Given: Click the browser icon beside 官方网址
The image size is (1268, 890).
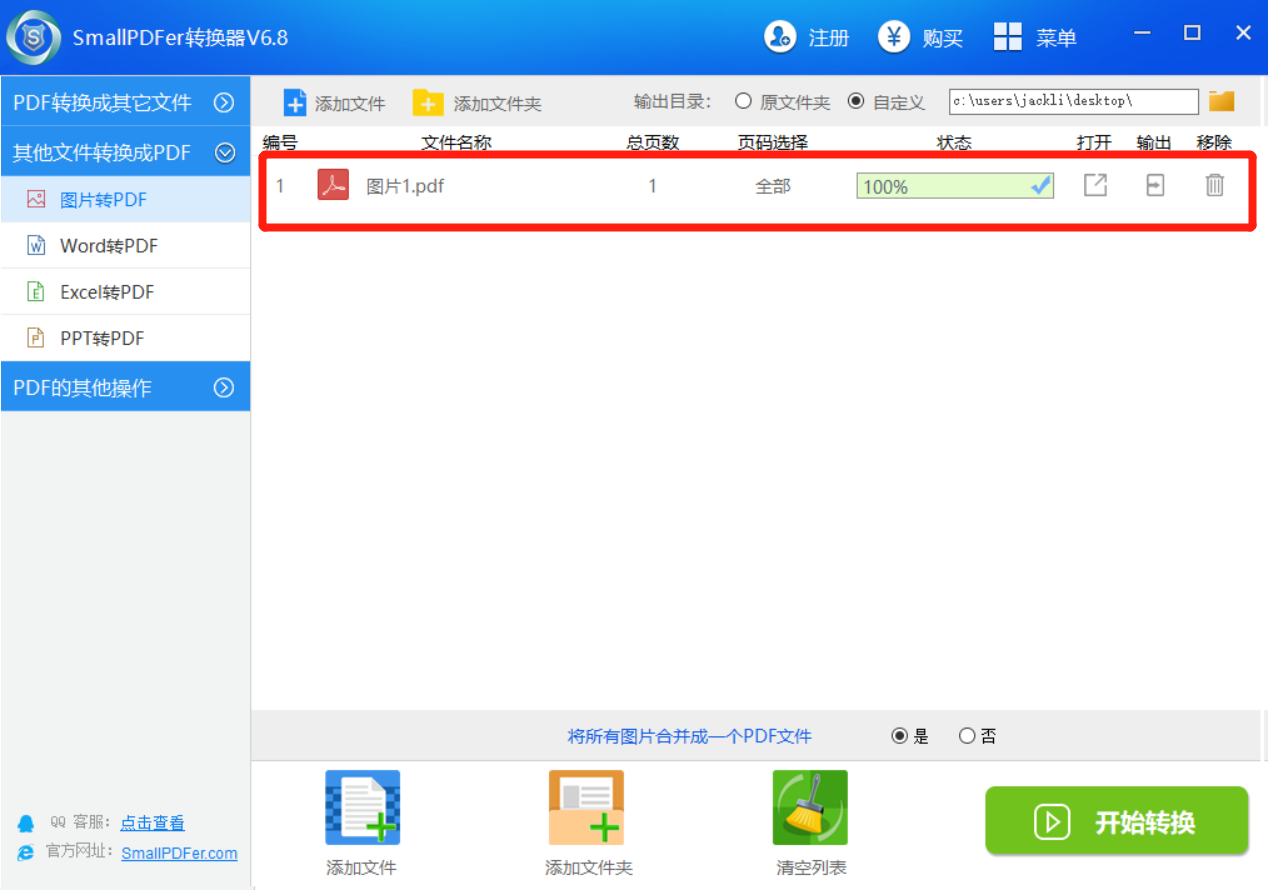Looking at the screenshot, I should pos(26,853).
